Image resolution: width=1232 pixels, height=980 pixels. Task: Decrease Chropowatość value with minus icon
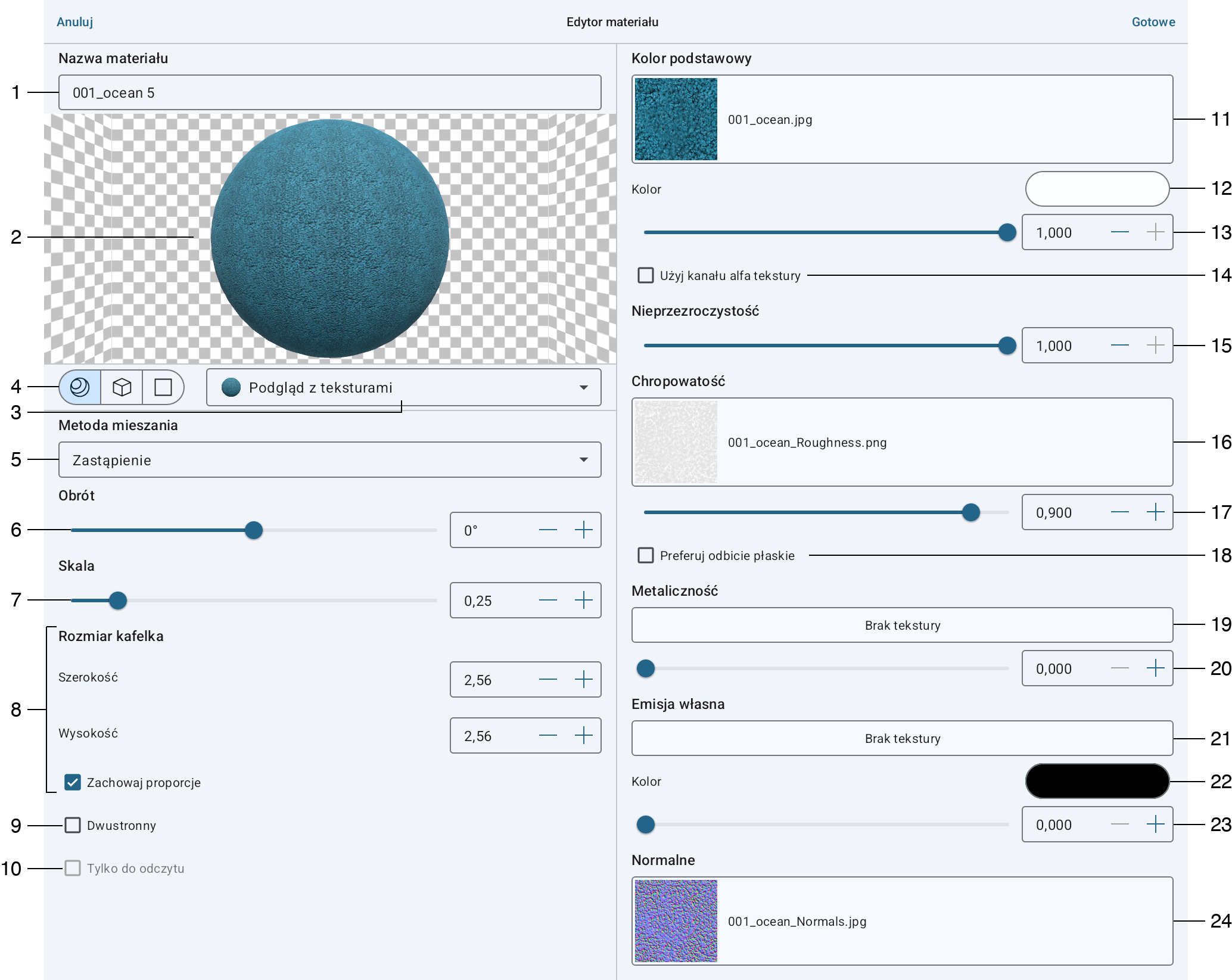(x=1120, y=512)
